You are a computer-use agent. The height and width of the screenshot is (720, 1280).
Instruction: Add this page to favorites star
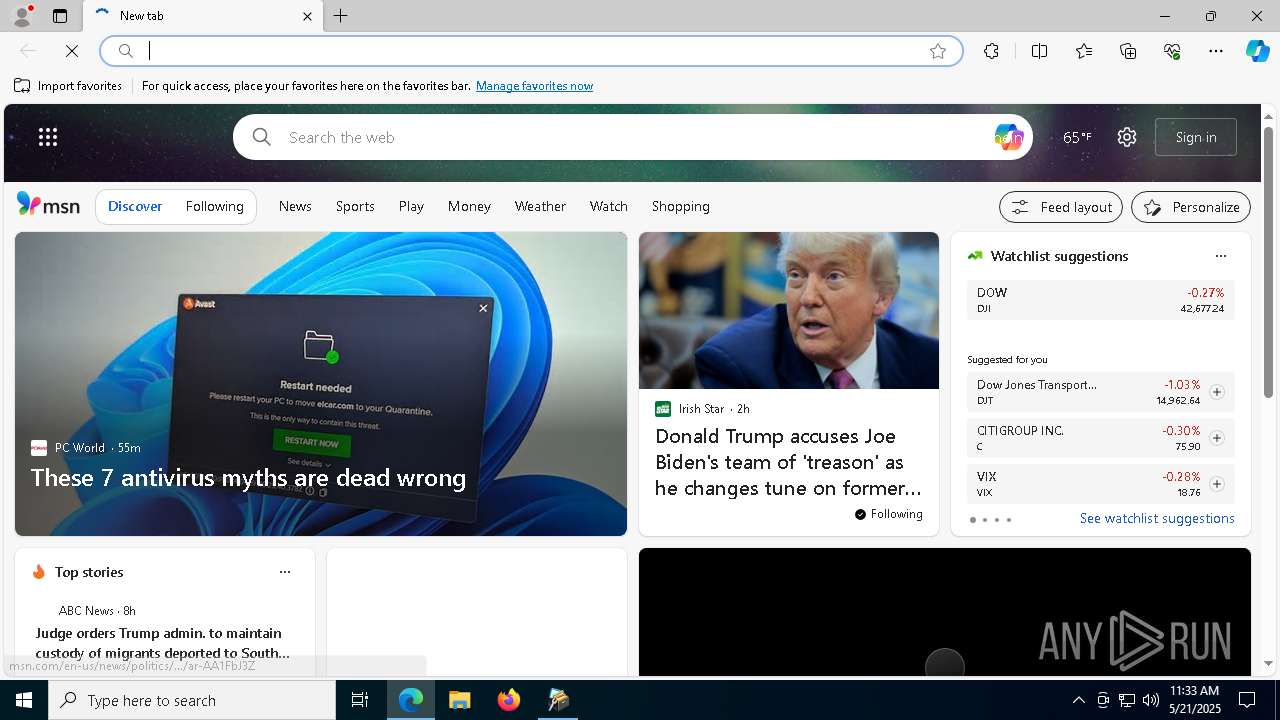pos(938,51)
